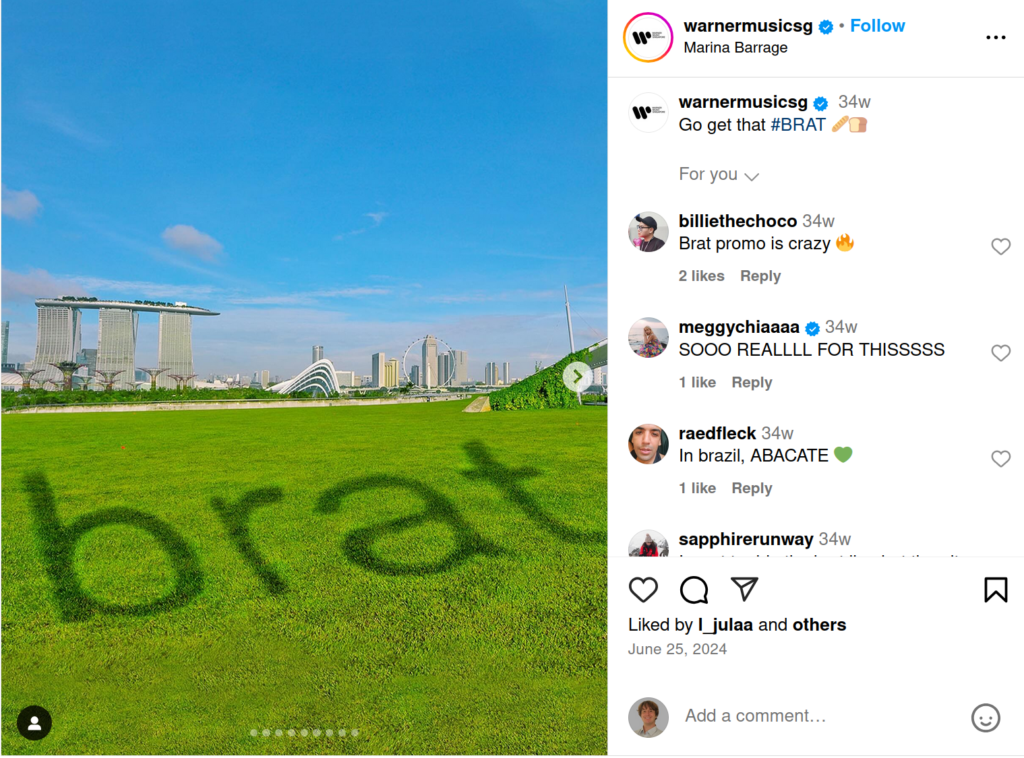The height and width of the screenshot is (758, 1024).
Task: Click the Add a comment field
Action: point(821,716)
